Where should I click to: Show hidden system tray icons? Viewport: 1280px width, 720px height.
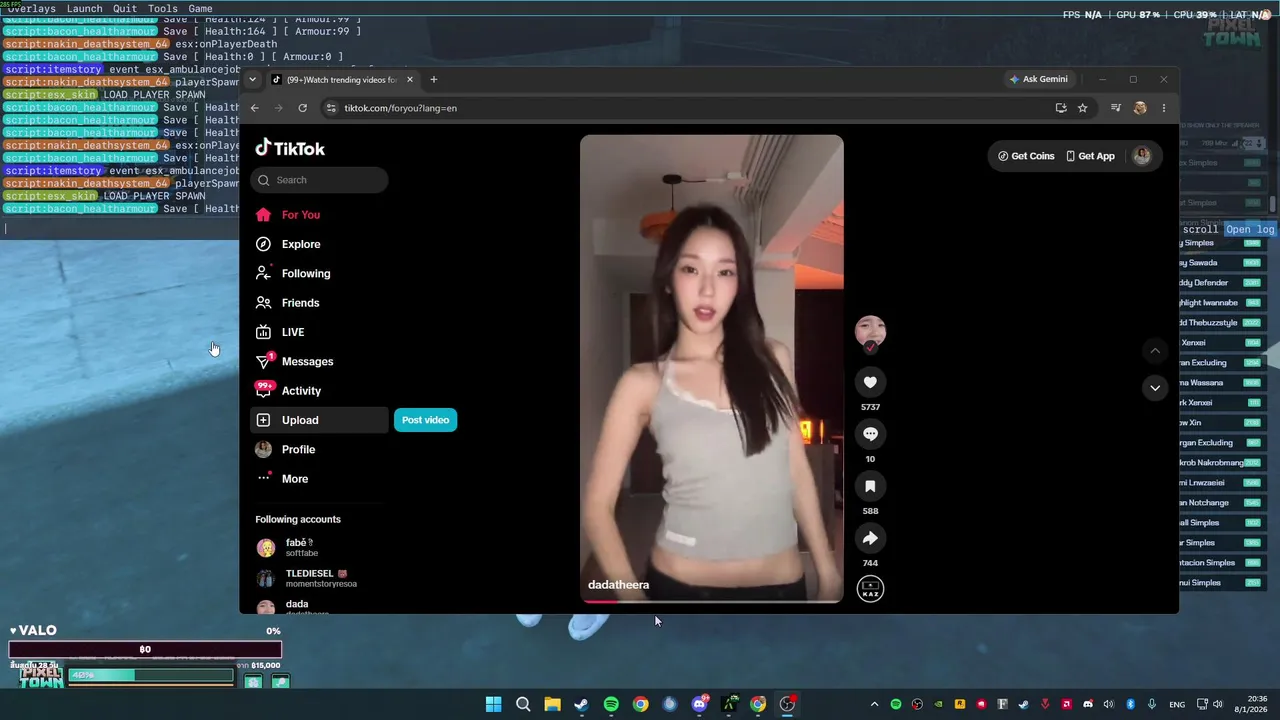[x=874, y=704]
